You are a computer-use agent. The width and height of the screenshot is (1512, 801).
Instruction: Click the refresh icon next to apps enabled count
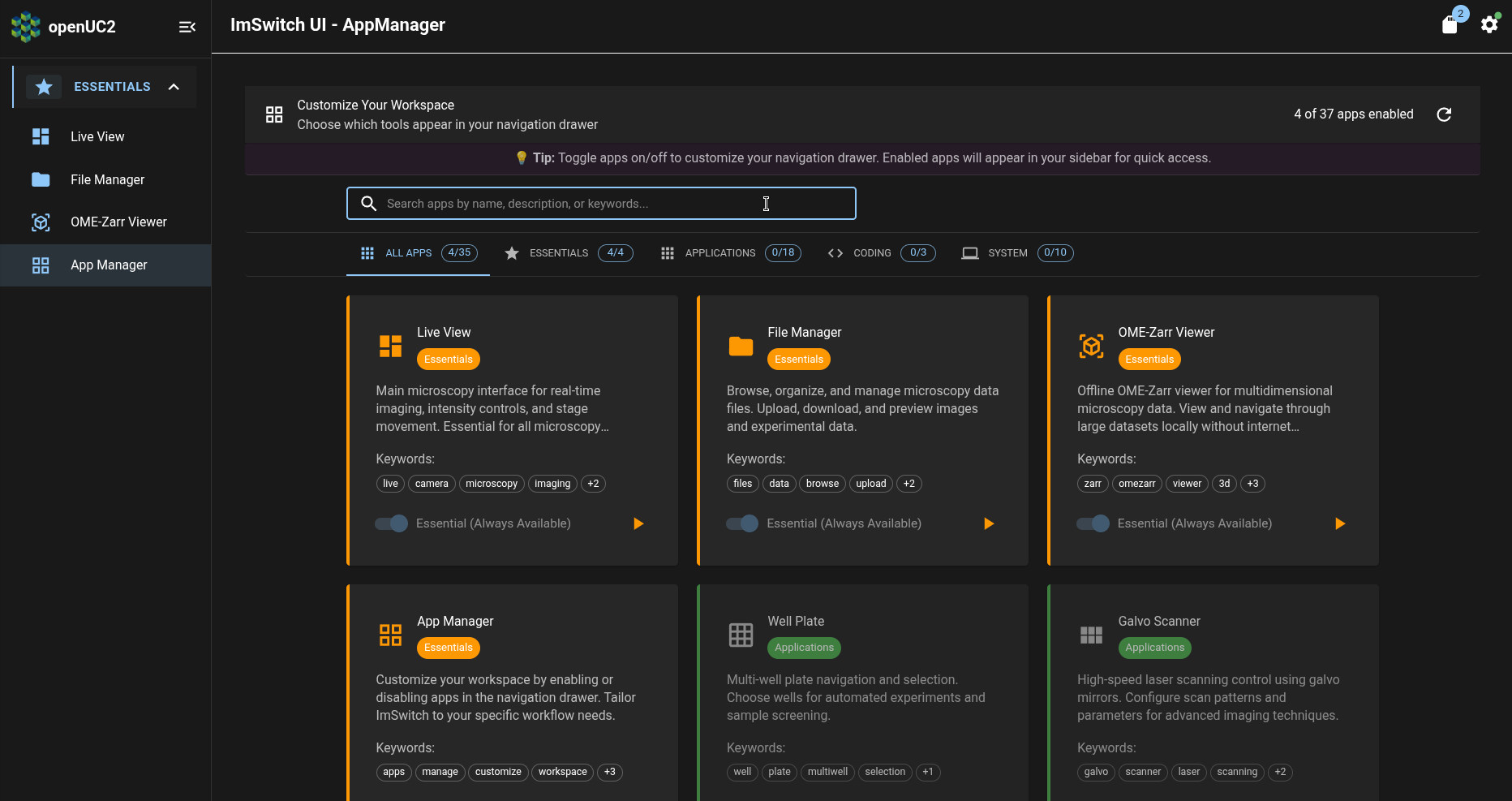(1445, 114)
